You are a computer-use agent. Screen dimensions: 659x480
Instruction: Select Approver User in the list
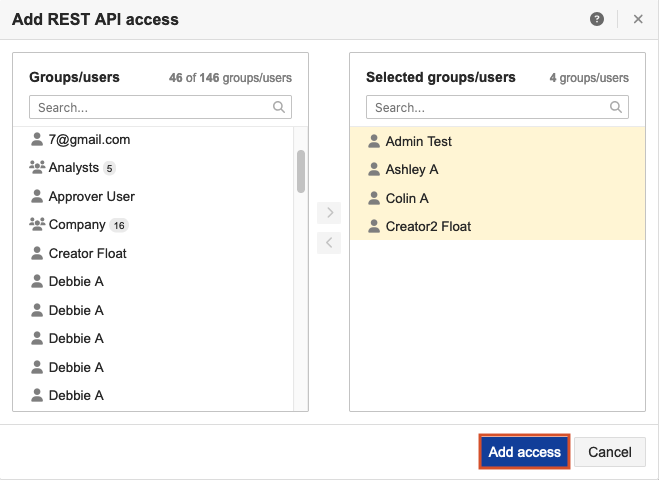(x=92, y=197)
